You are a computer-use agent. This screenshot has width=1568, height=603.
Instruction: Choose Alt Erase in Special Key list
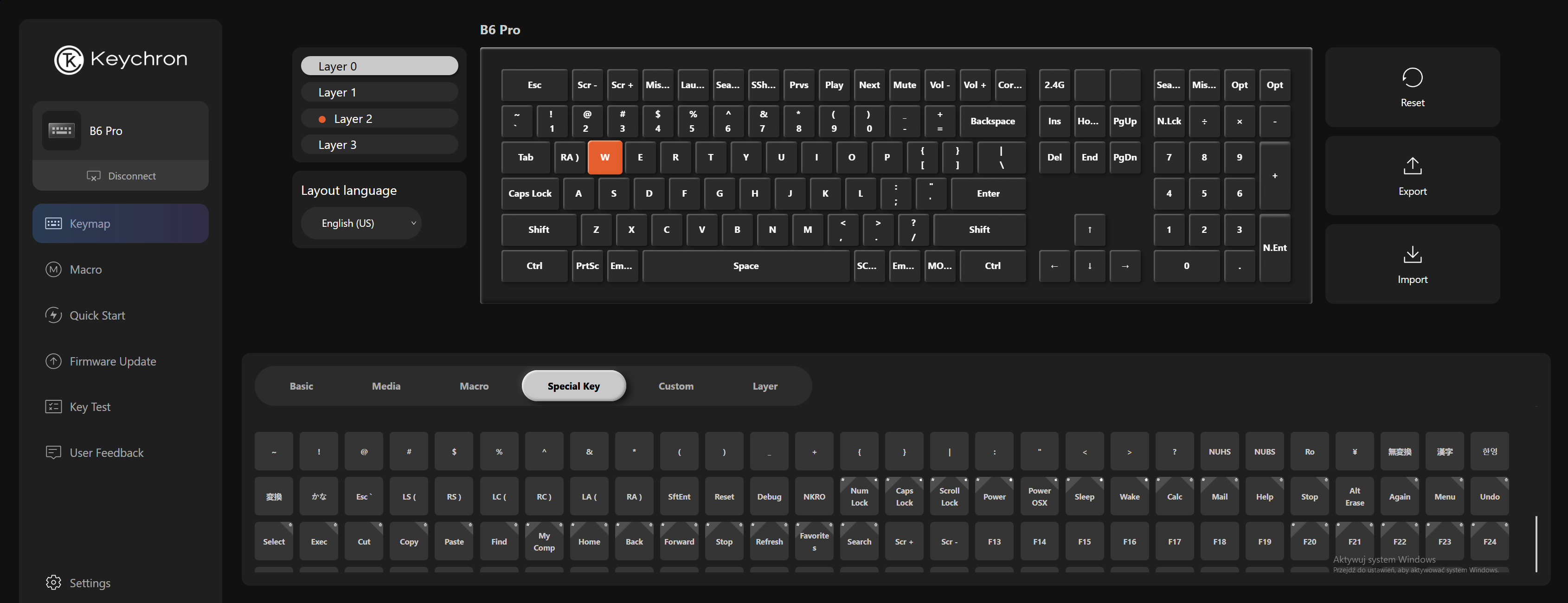click(1354, 496)
